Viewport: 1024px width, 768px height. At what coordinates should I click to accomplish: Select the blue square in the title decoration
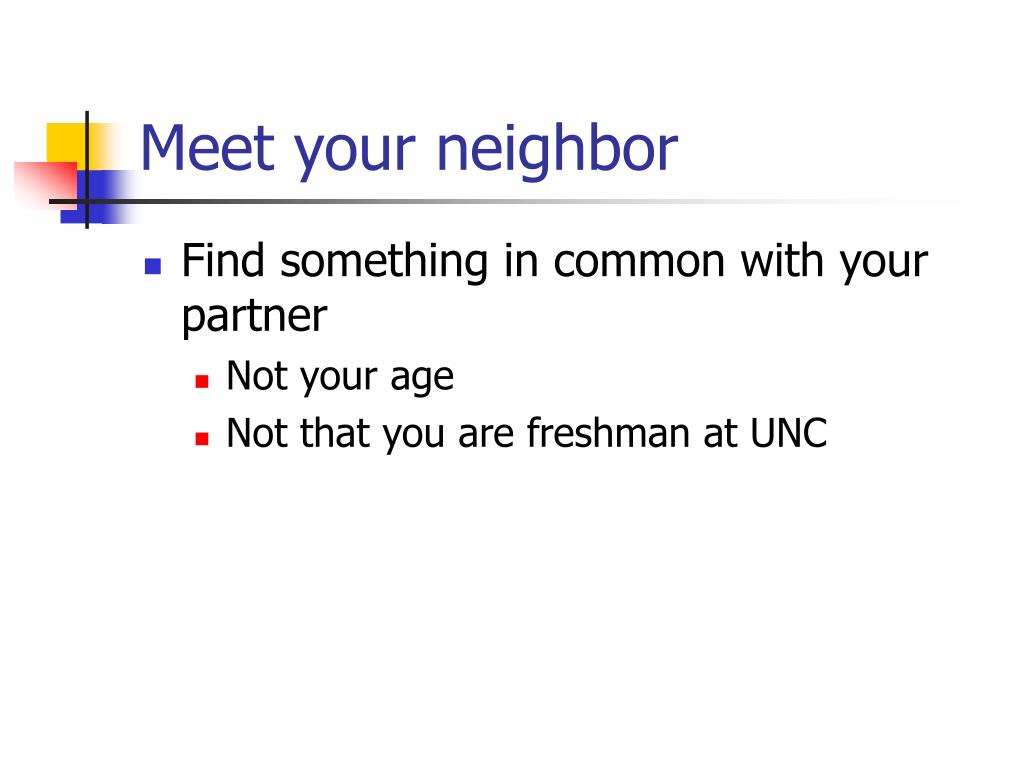[x=98, y=197]
